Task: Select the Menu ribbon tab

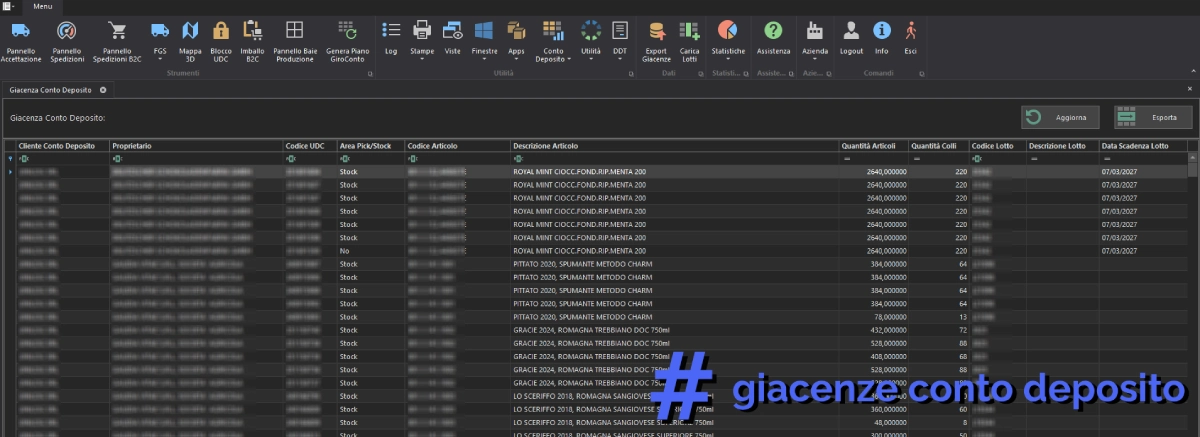Action: (43, 6)
